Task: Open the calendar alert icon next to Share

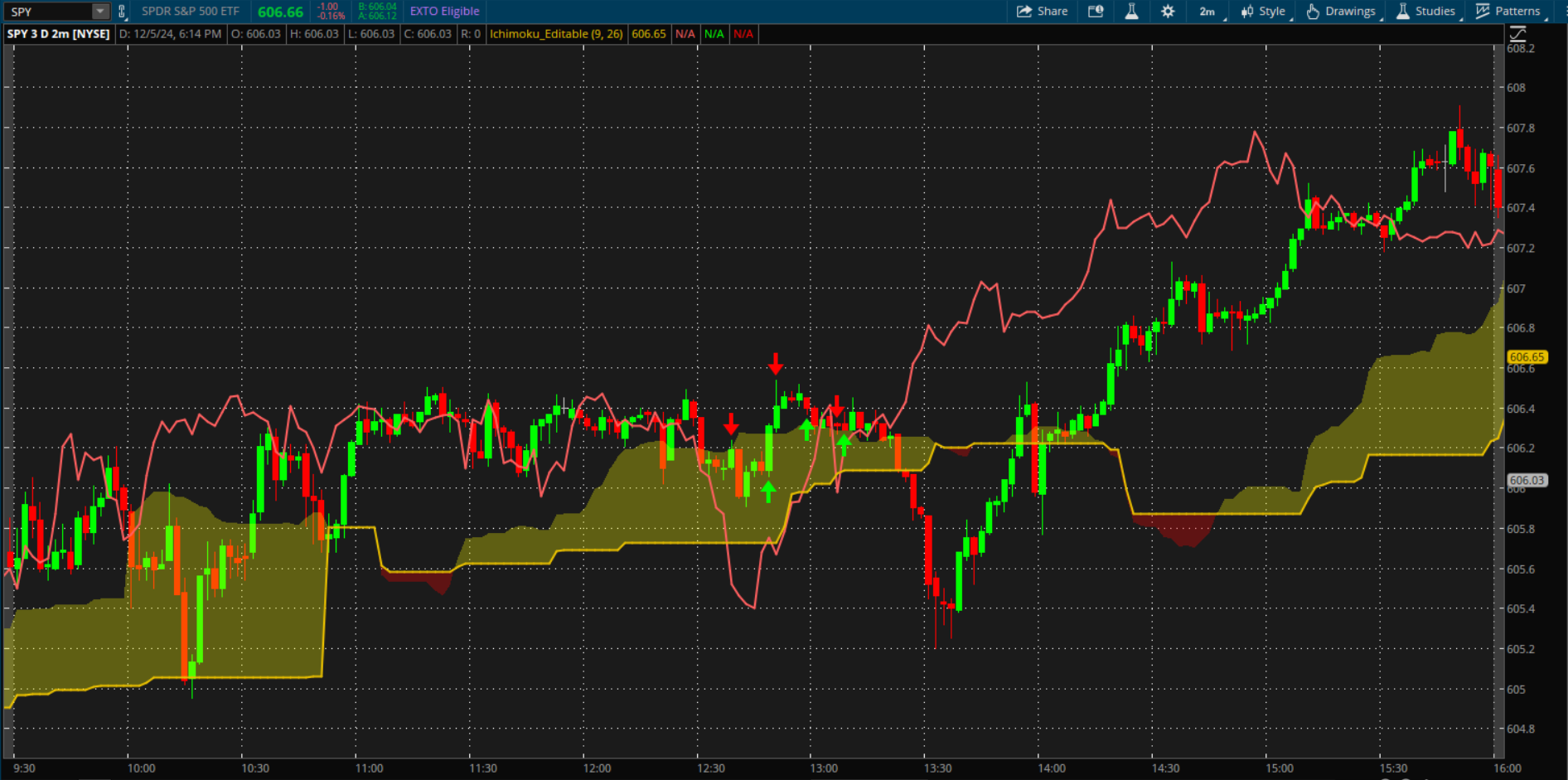Action: click(1096, 12)
